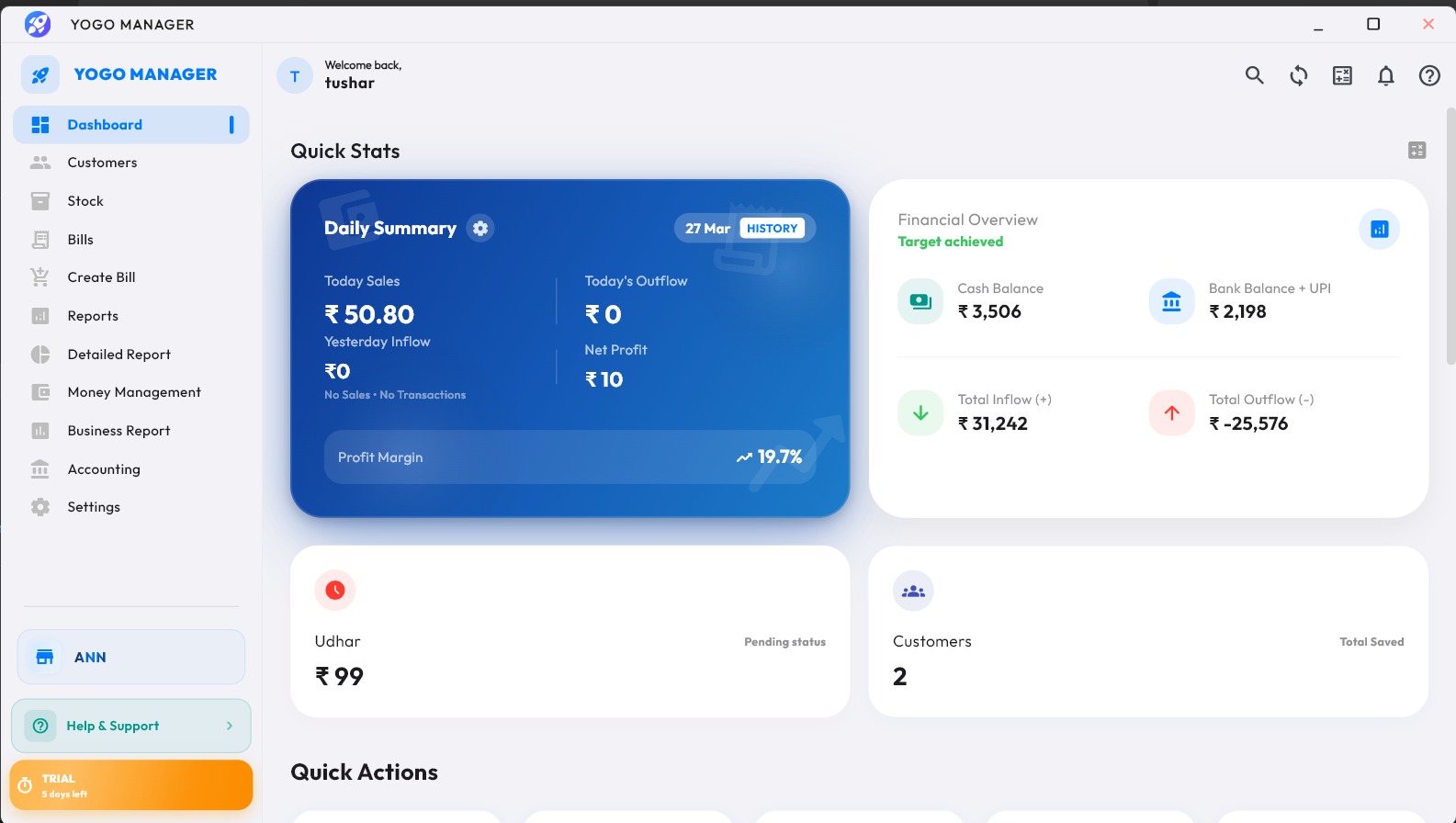Open Create Bill from sidebar
Viewport: 1456px width, 823px height.
[x=101, y=277]
